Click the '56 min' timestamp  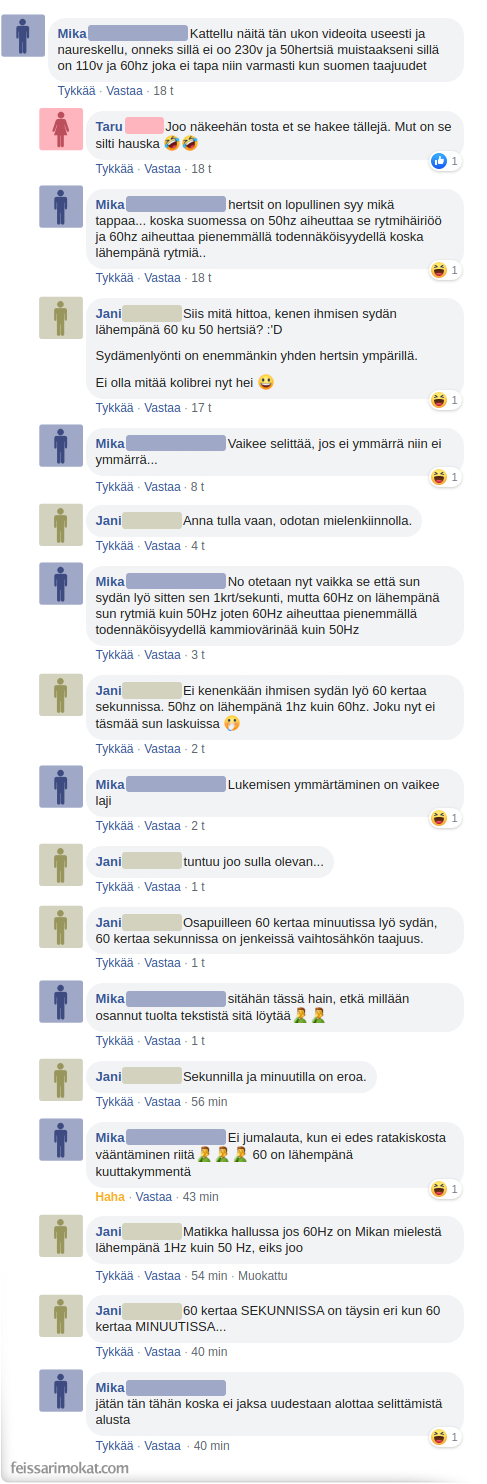click(209, 1102)
